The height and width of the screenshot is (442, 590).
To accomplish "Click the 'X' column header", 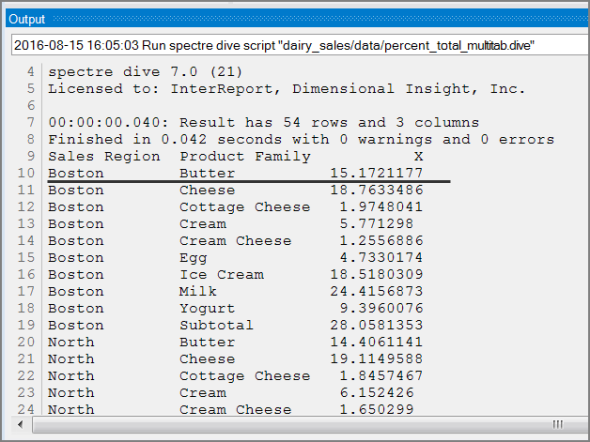I will [x=418, y=156].
